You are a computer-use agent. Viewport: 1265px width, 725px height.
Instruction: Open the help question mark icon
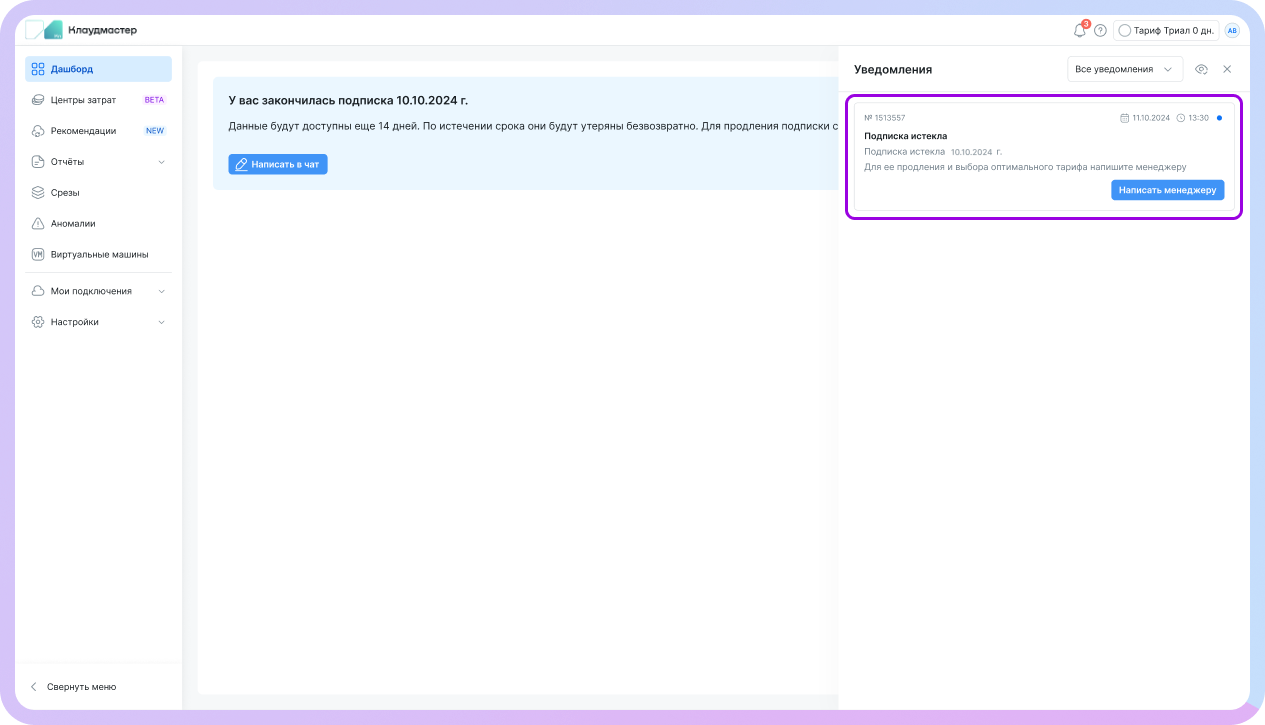(x=1100, y=31)
